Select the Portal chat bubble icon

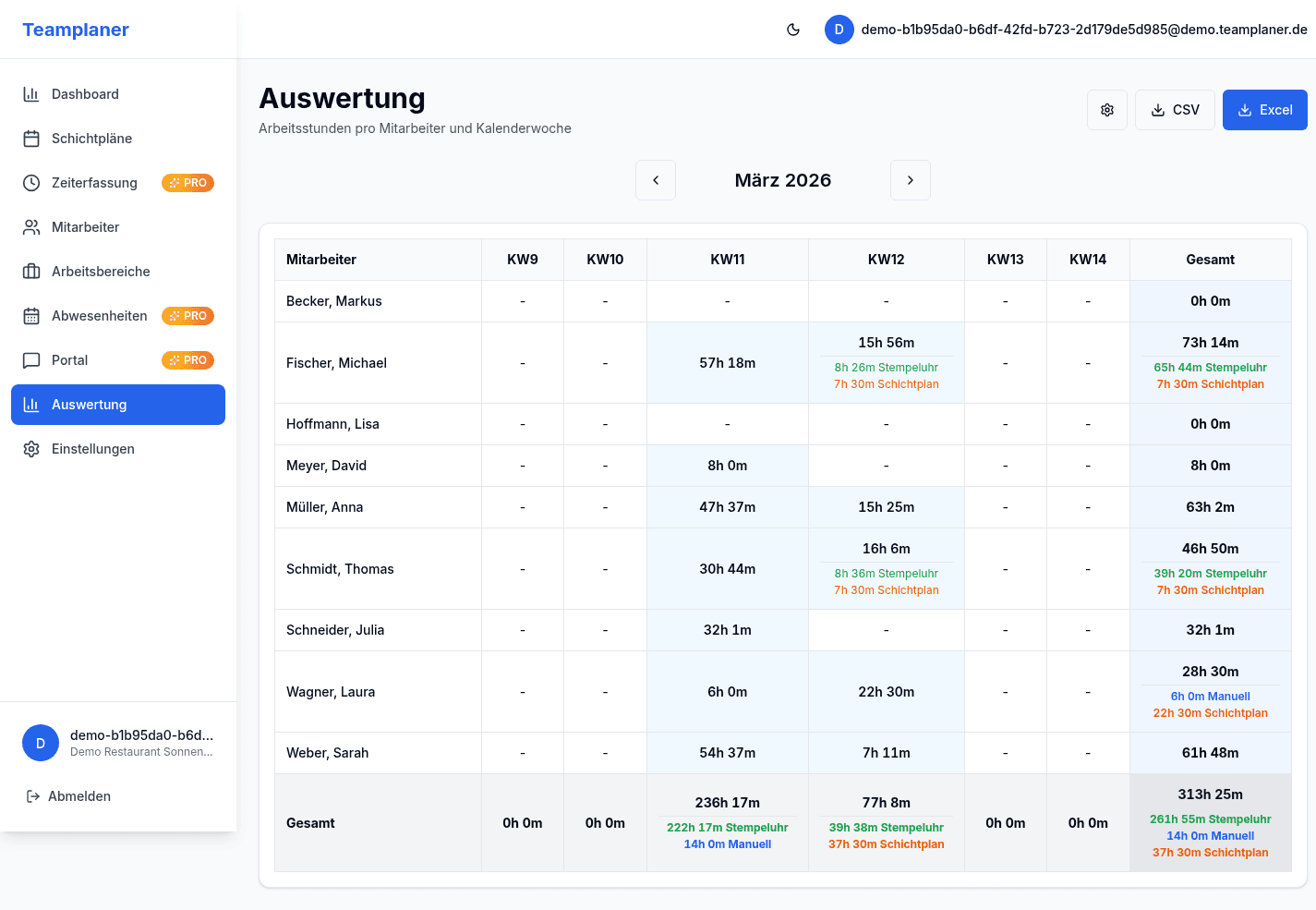30,359
